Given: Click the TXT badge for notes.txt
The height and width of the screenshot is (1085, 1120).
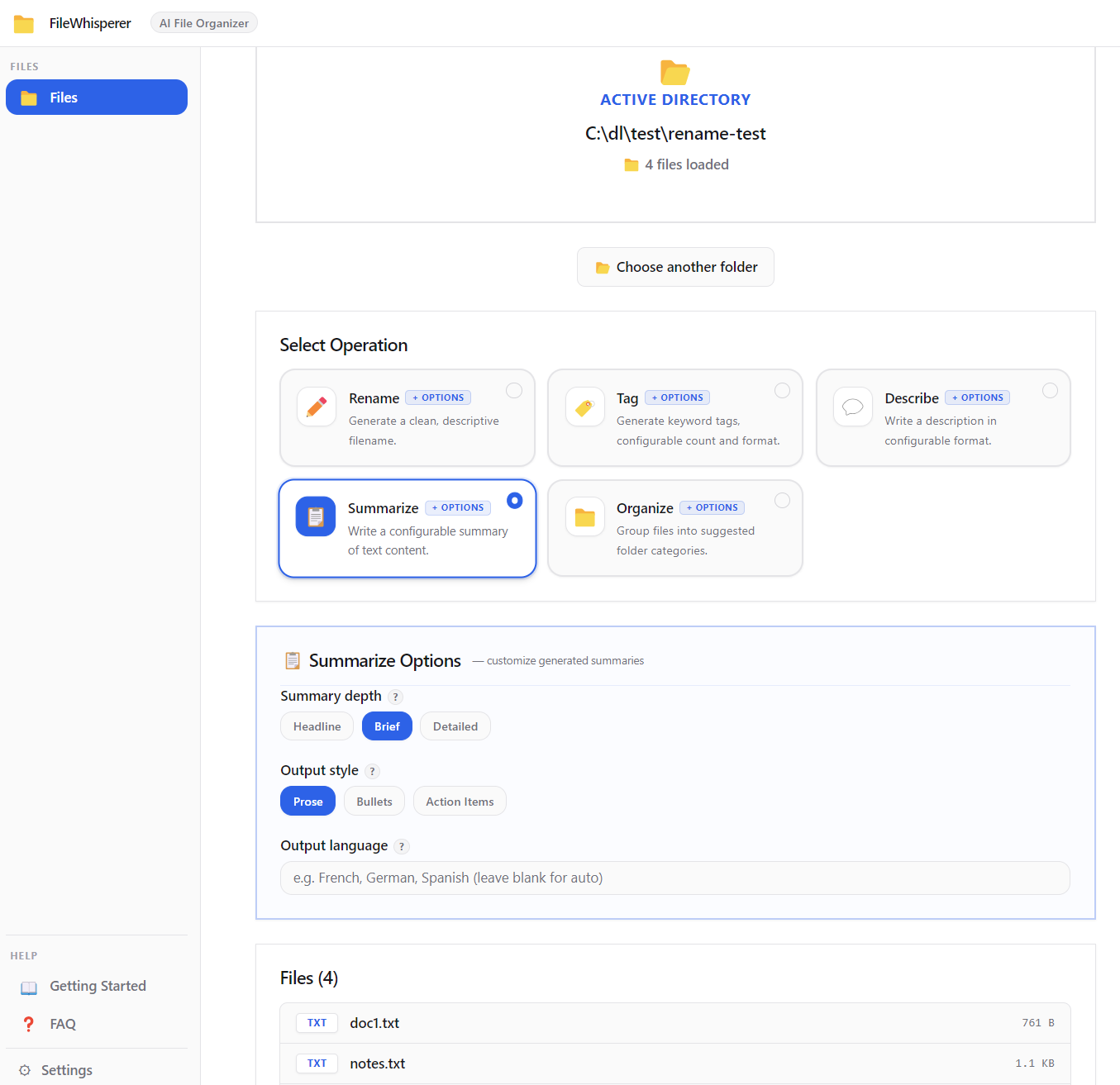Looking at the screenshot, I should click(317, 1064).
